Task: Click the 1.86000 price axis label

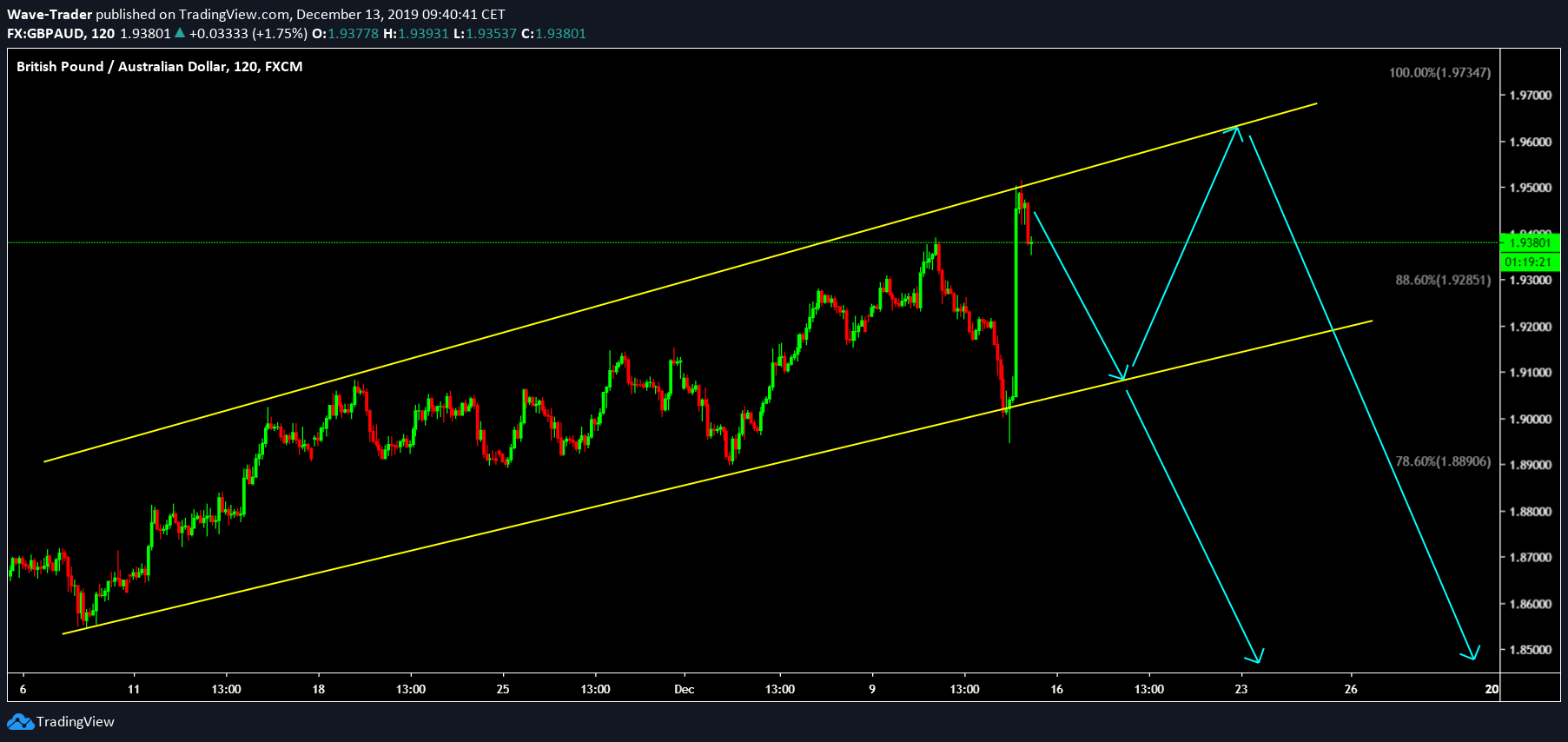Action: click(1531, 604)
